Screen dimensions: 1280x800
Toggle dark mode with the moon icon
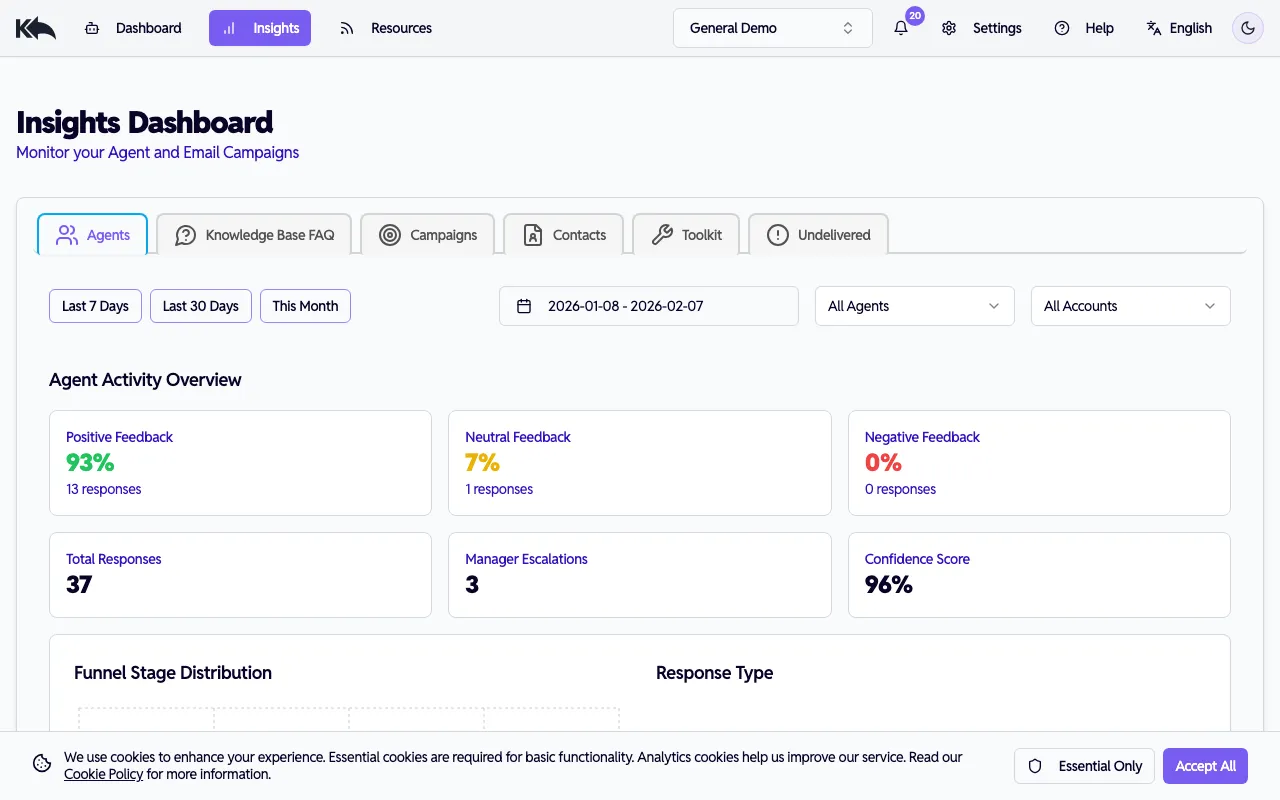point(1247,28)
